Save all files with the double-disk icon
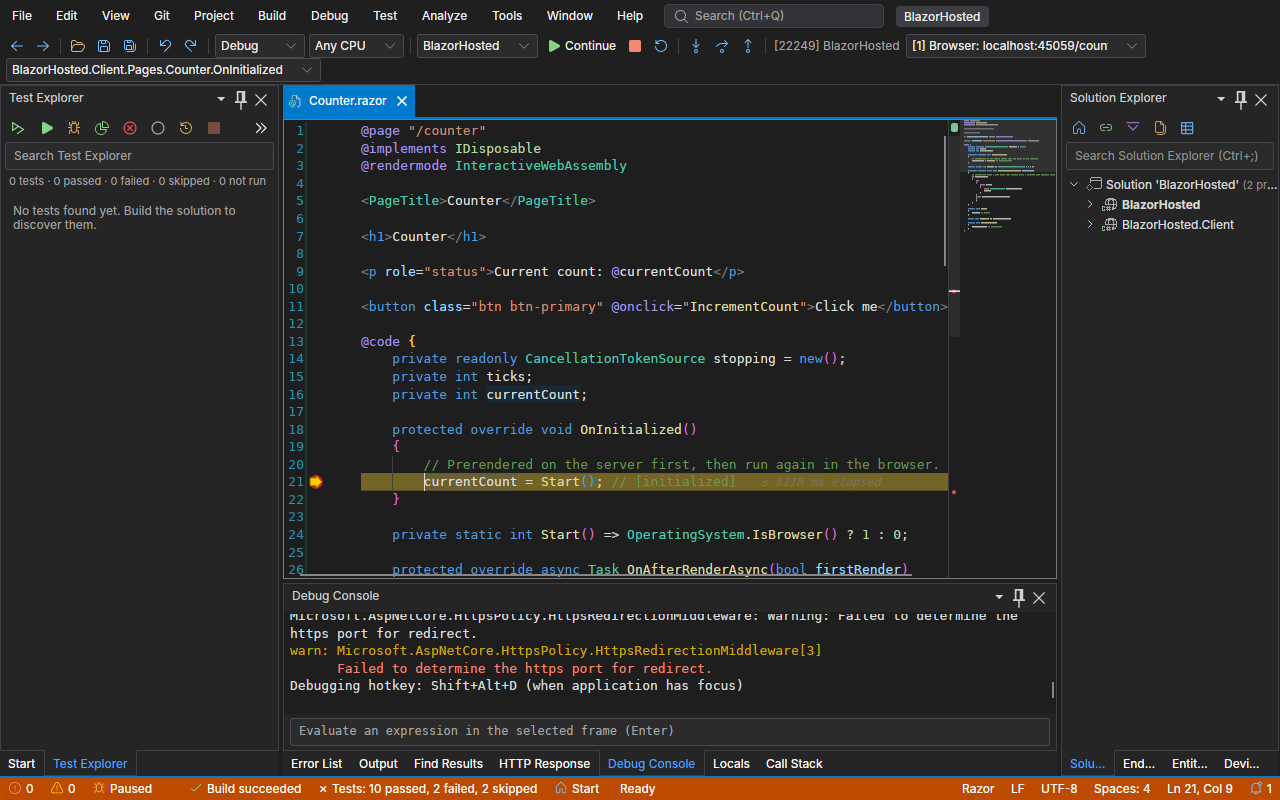Viewport: 1280px width, 800px height. [130, 46]
